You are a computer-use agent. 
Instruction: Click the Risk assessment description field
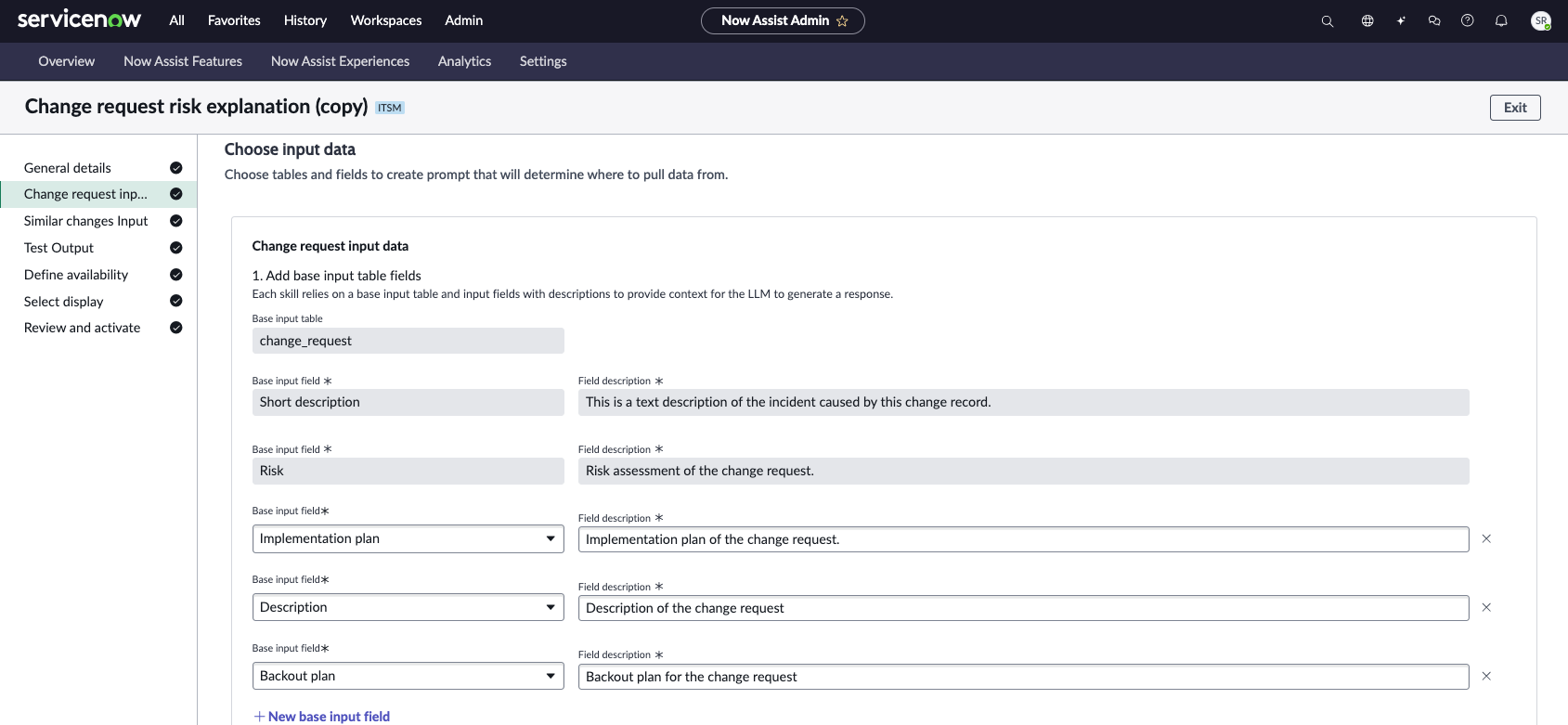(x=1023, y=471)
